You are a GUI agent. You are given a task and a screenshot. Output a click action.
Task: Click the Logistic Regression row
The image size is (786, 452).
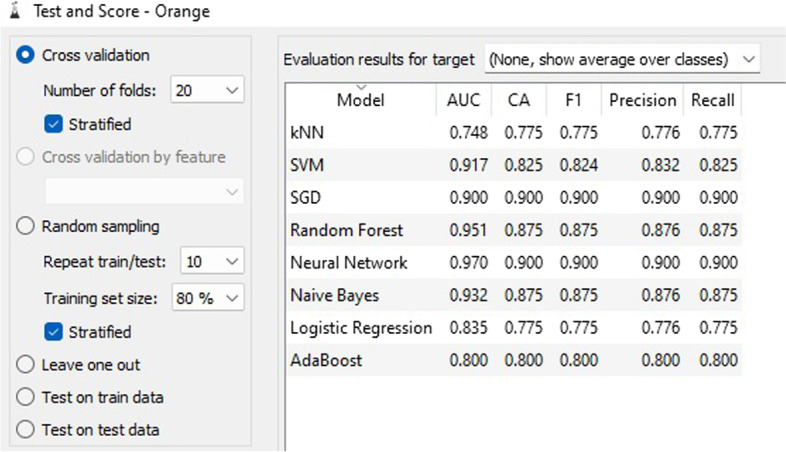click(x=514, y=328)
